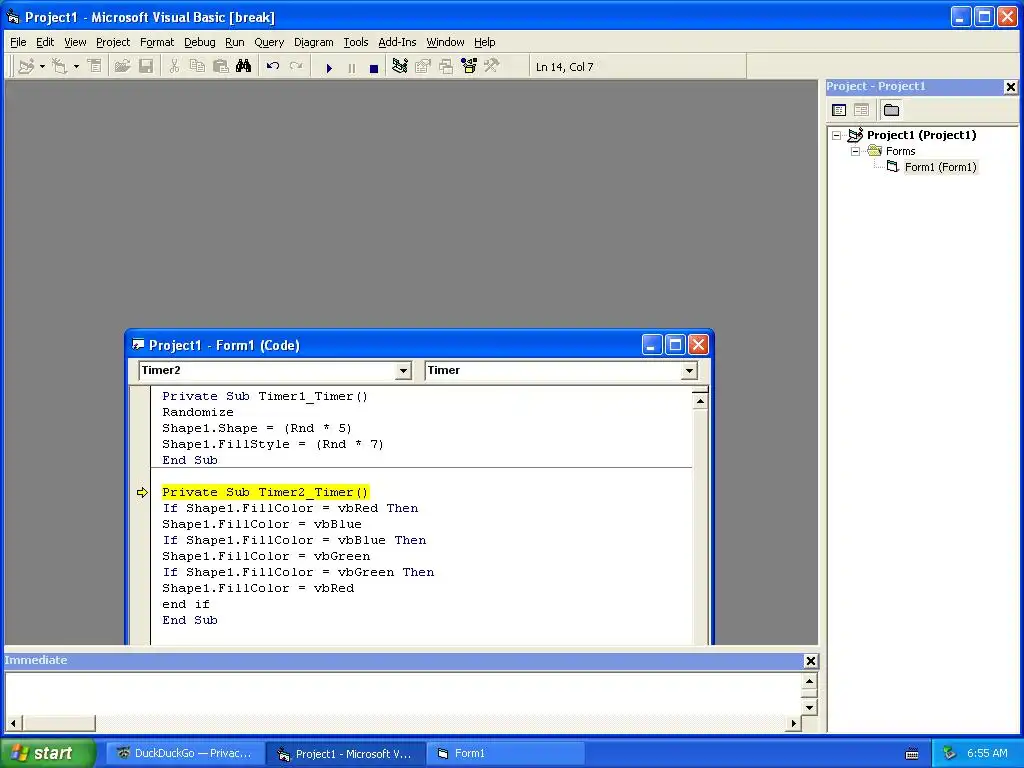This screenshot has height=768, width=1024.
Task: Click the Immediate window scroll-left arrow
Action: point(13,724)
